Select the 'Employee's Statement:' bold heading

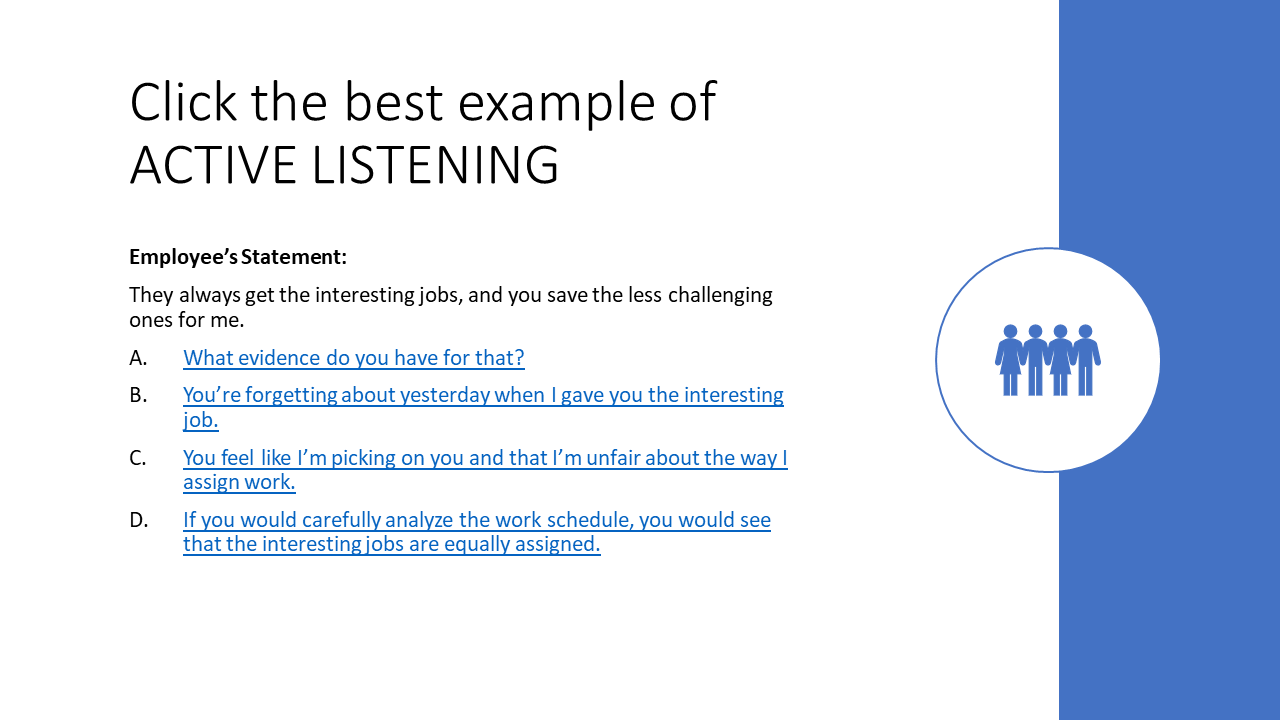(238, 257)
